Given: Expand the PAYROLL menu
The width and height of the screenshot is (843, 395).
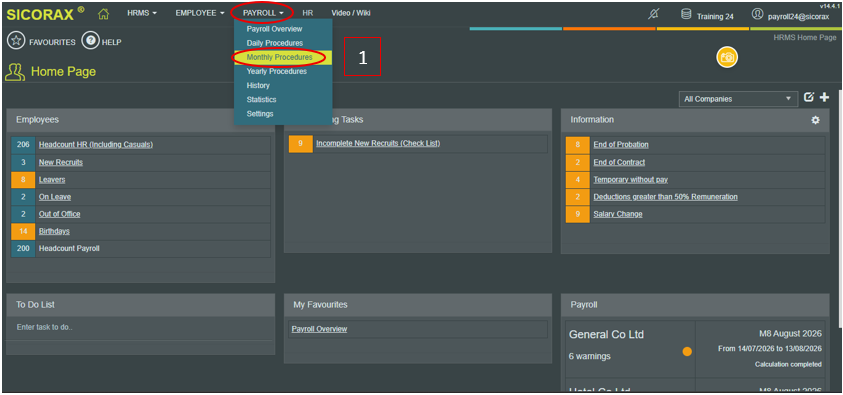Looking at the screenshot, I should pos(263,13).
